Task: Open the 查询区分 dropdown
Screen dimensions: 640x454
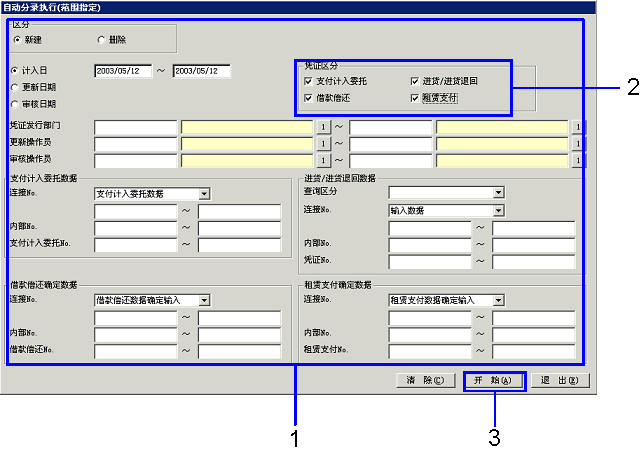Action: [x=498, y=192]
